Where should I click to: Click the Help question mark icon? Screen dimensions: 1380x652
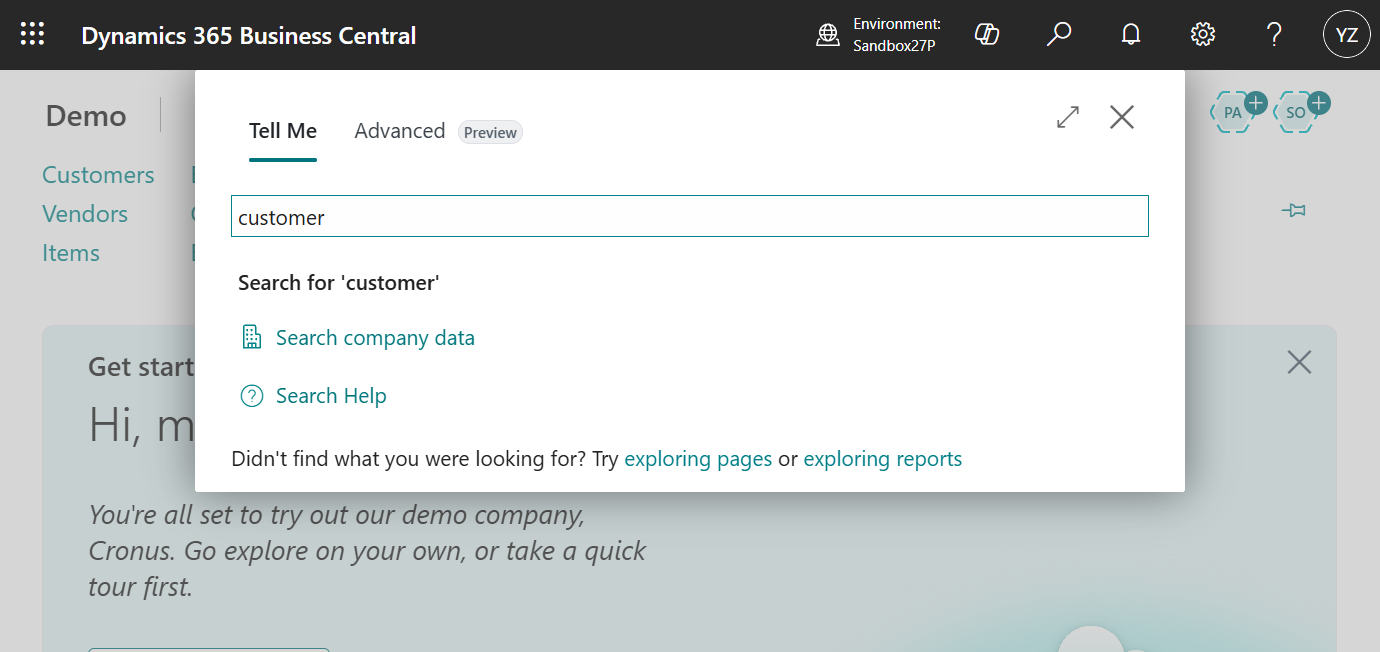click(x=1273, y=34)
